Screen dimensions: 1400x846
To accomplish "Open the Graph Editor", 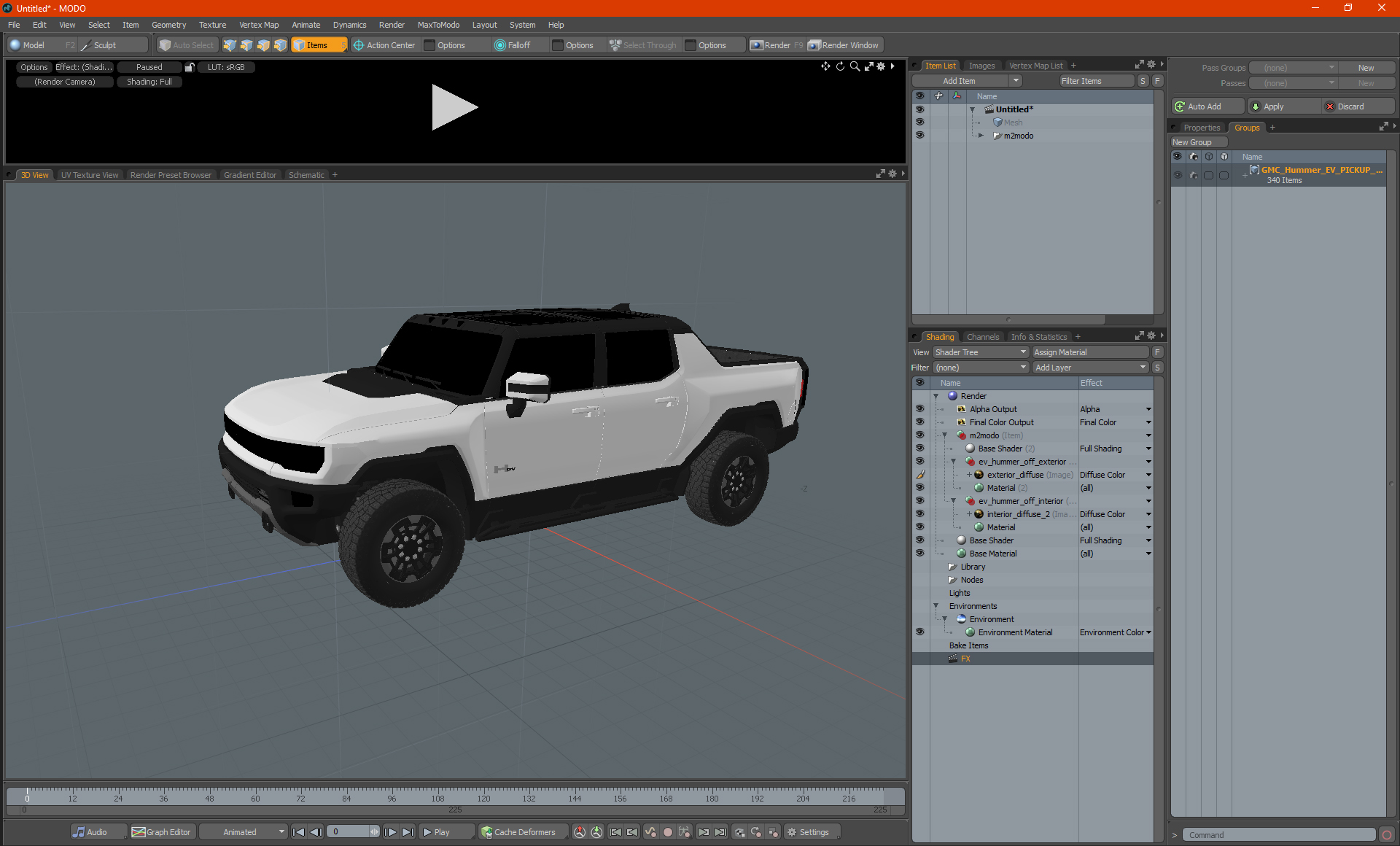I will (162, 832).
